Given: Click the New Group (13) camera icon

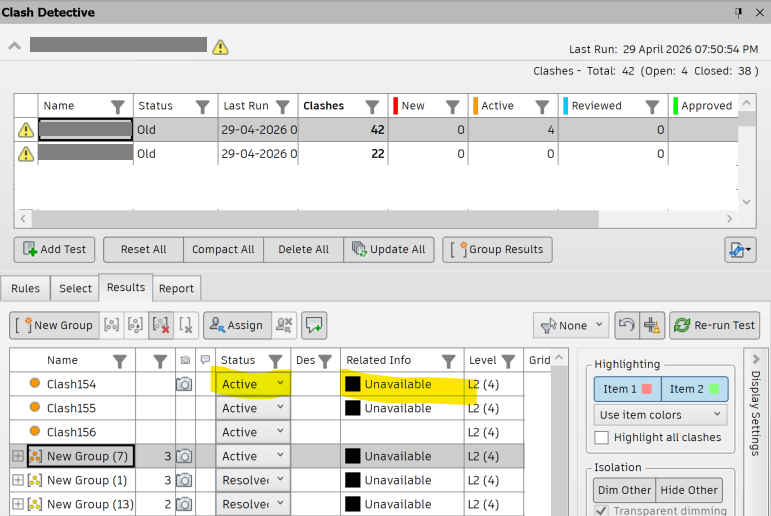Looking at the screenshot, I should click(x=184, y=504).
